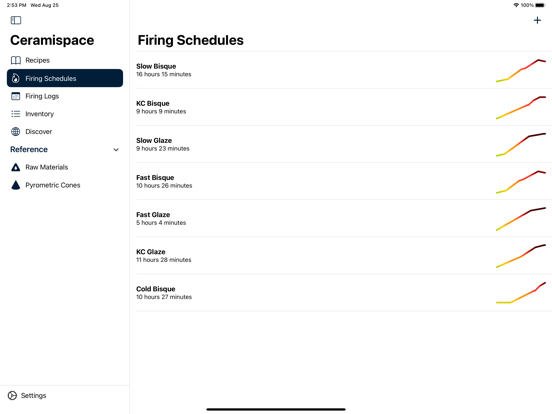
Task: Click the Slow Glaze temperature curve thumbnail
Action: (x=521, y=144)
